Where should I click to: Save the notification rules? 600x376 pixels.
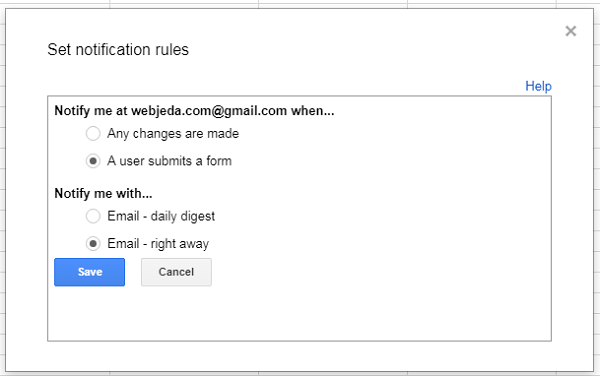[90, 272]
